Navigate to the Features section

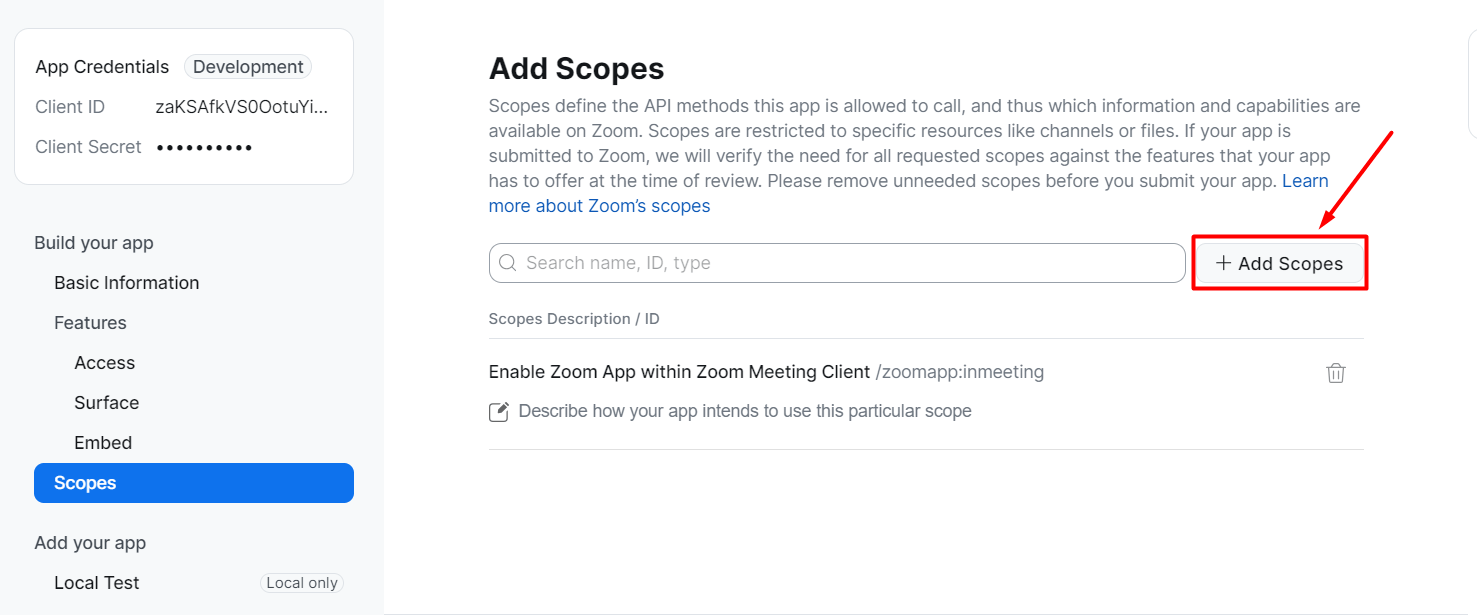click(90, 322)
